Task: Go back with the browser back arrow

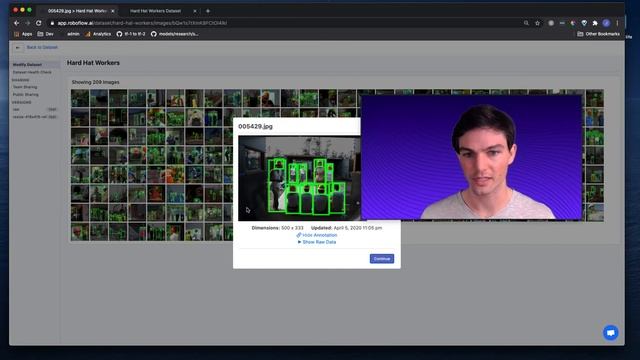Action: tap(16, 23)
